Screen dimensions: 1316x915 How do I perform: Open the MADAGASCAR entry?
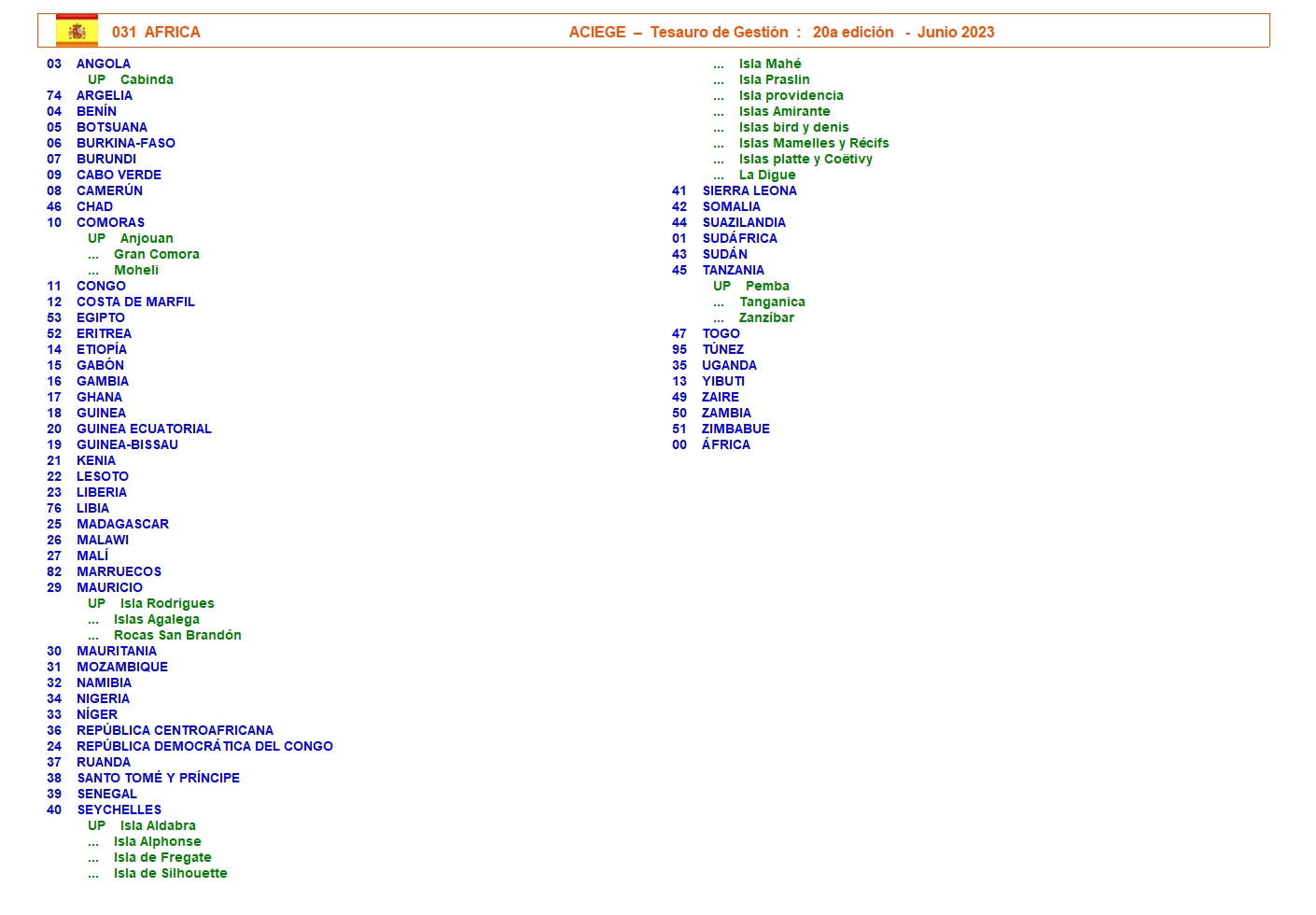(122, 524)
